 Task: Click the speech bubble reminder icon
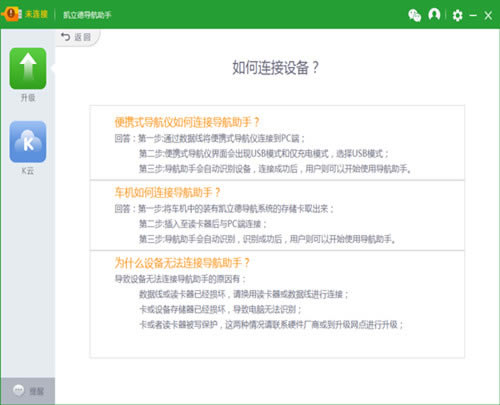click(x=18, y=390)
